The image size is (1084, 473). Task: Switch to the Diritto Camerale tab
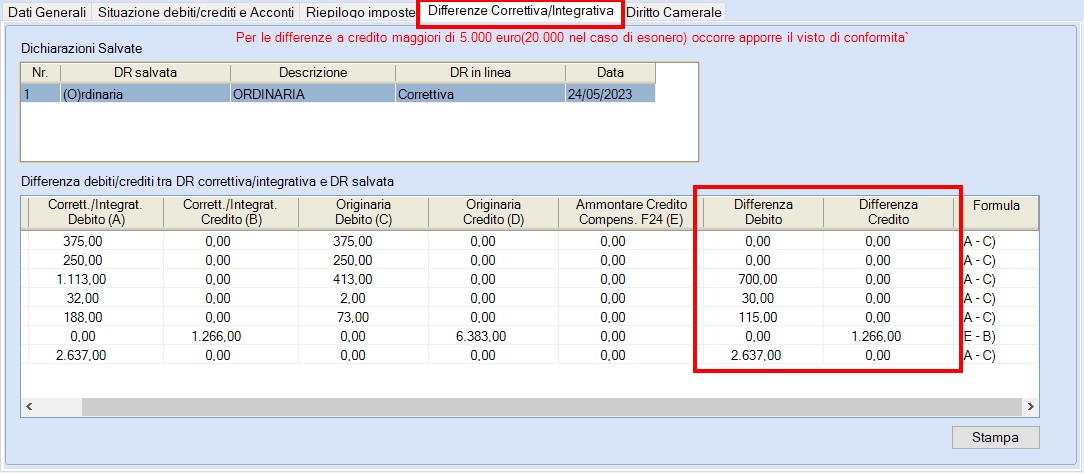pos(674,12)
